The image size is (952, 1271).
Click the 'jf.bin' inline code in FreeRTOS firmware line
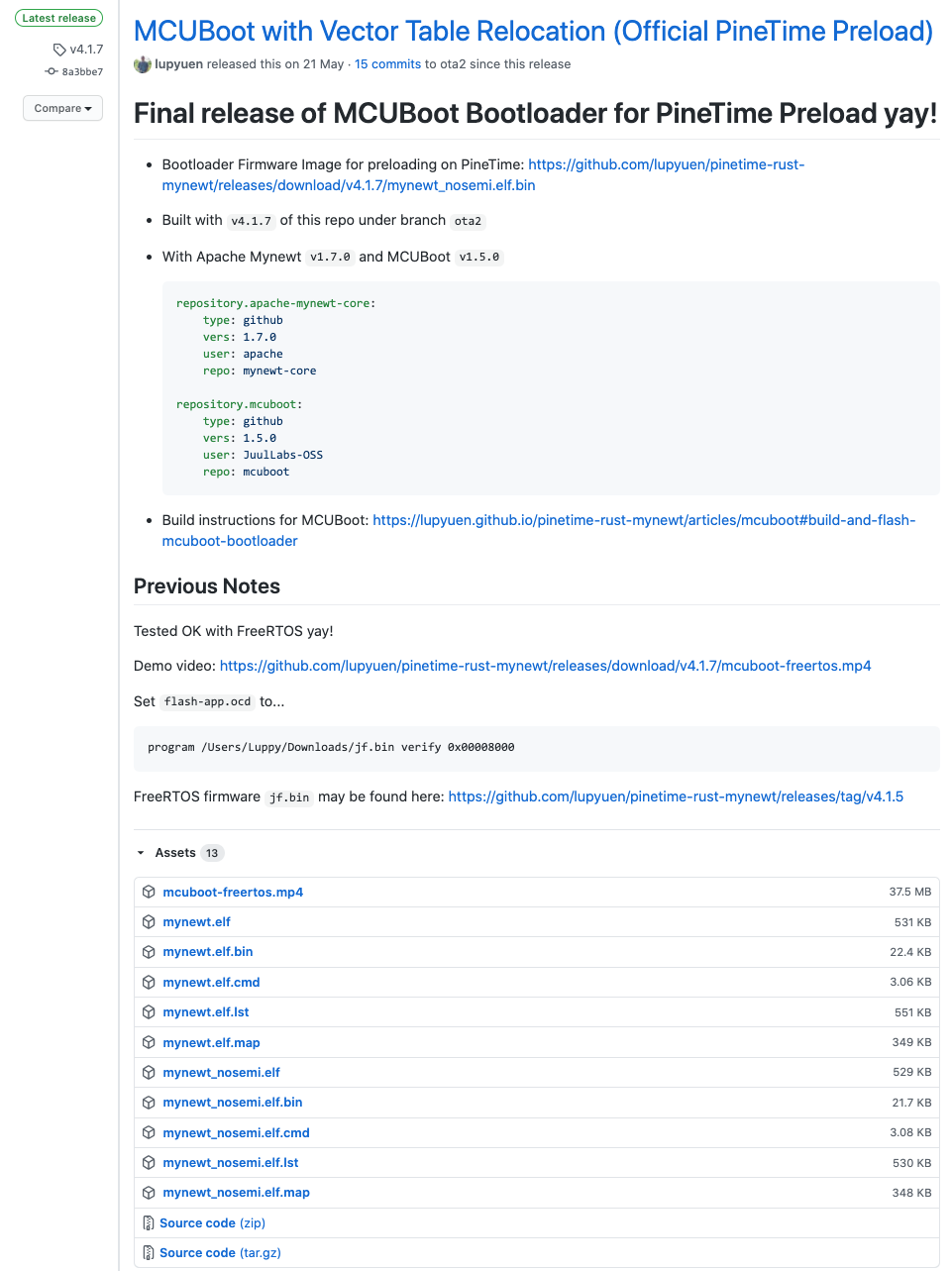tap(289, 797)
